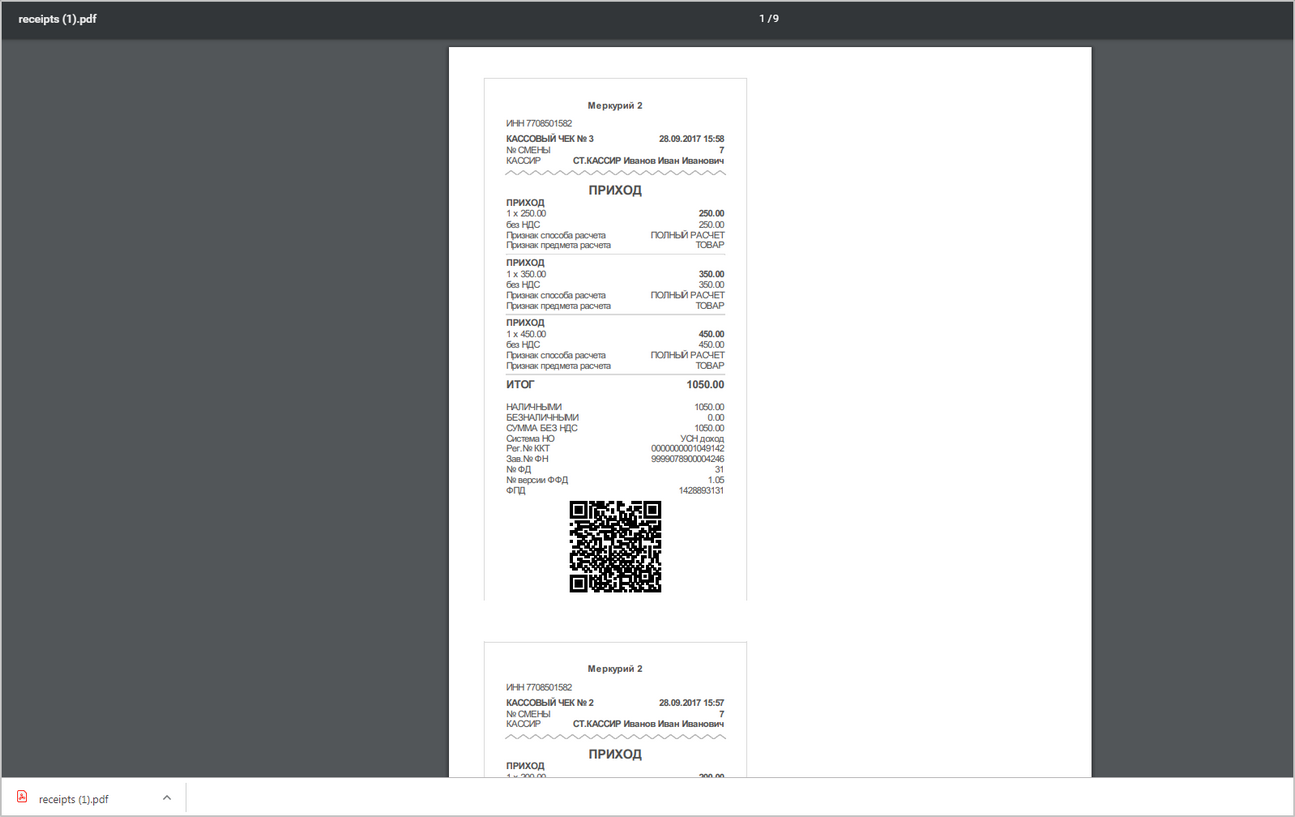This screenshot has width=1295, height=817.
Task: Click the КАССОВЫЙ ЧЕК № 3 text
Action: point(550,139)
